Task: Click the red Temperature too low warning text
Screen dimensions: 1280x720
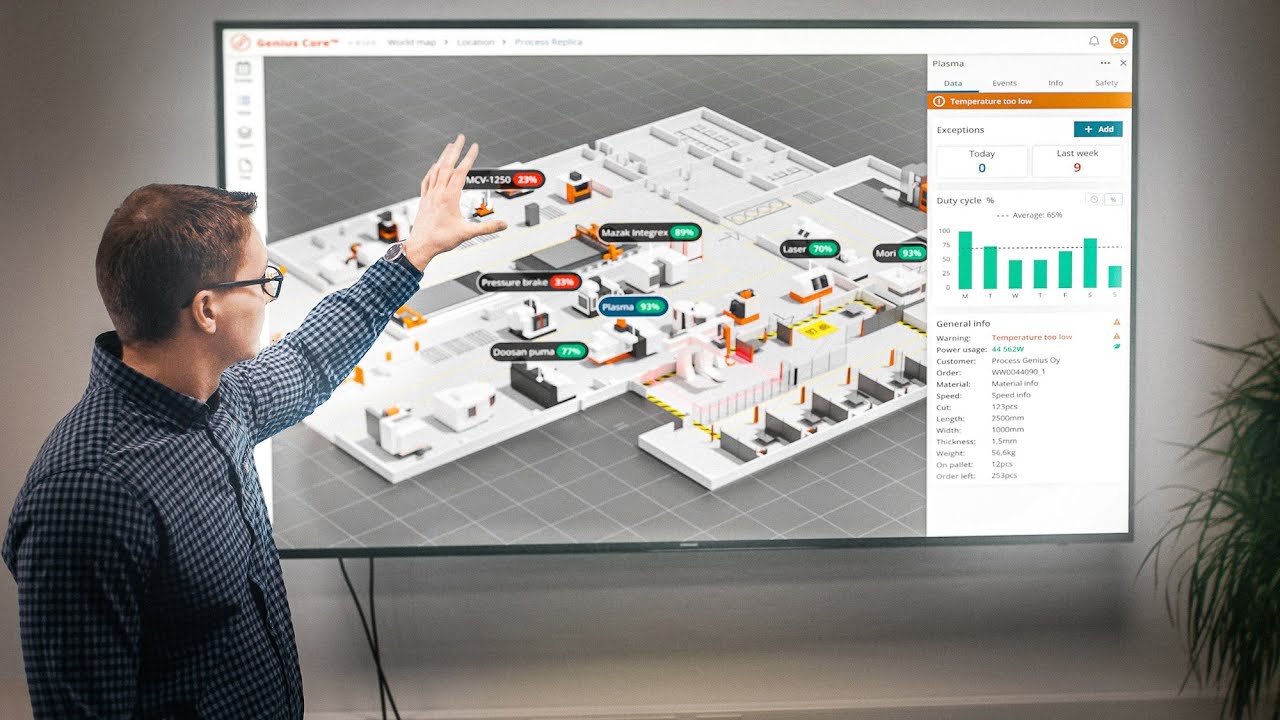Action: [1031, 337]
